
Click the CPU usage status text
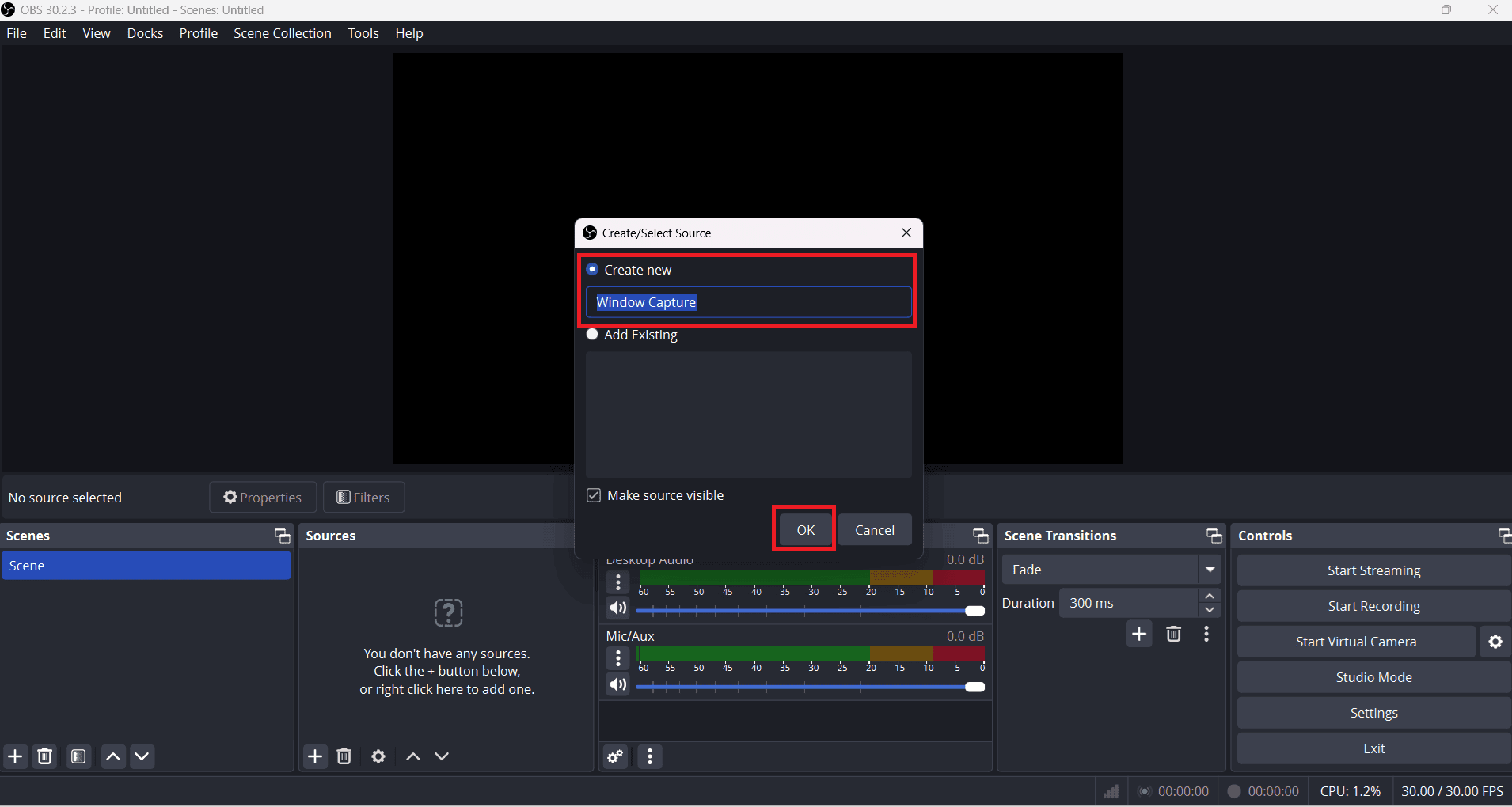pyautogui.click(x=1351, y=791)
